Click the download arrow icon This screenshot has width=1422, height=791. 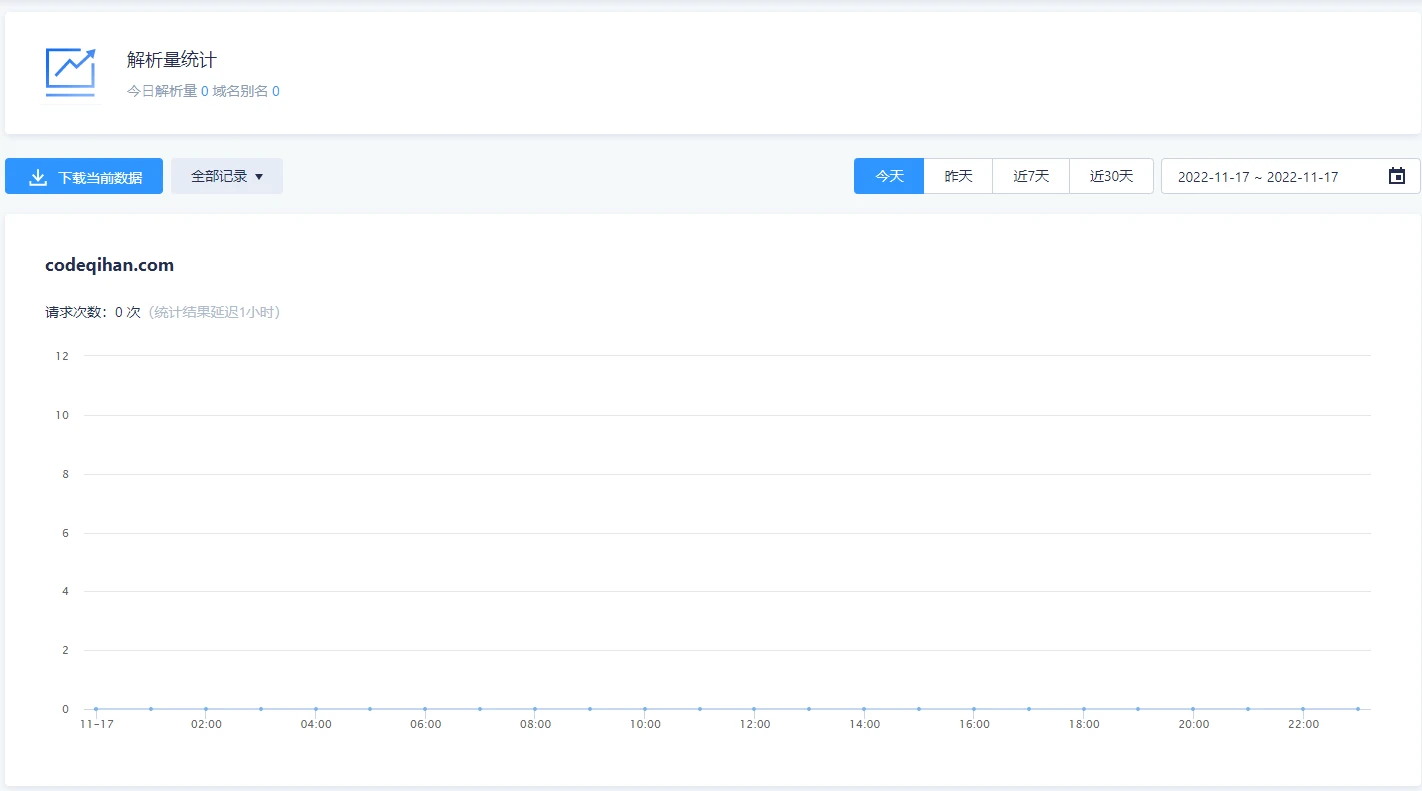(38, 177)
